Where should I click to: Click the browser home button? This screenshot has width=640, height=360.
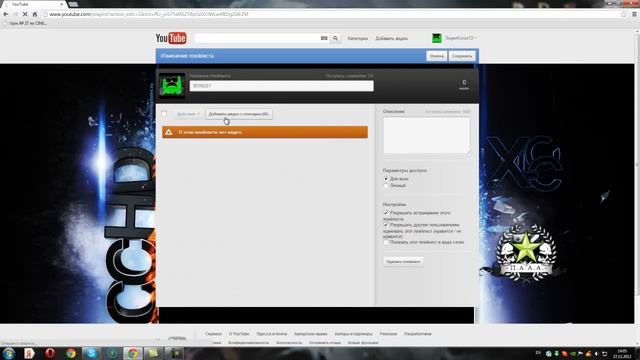click(35, 14)
